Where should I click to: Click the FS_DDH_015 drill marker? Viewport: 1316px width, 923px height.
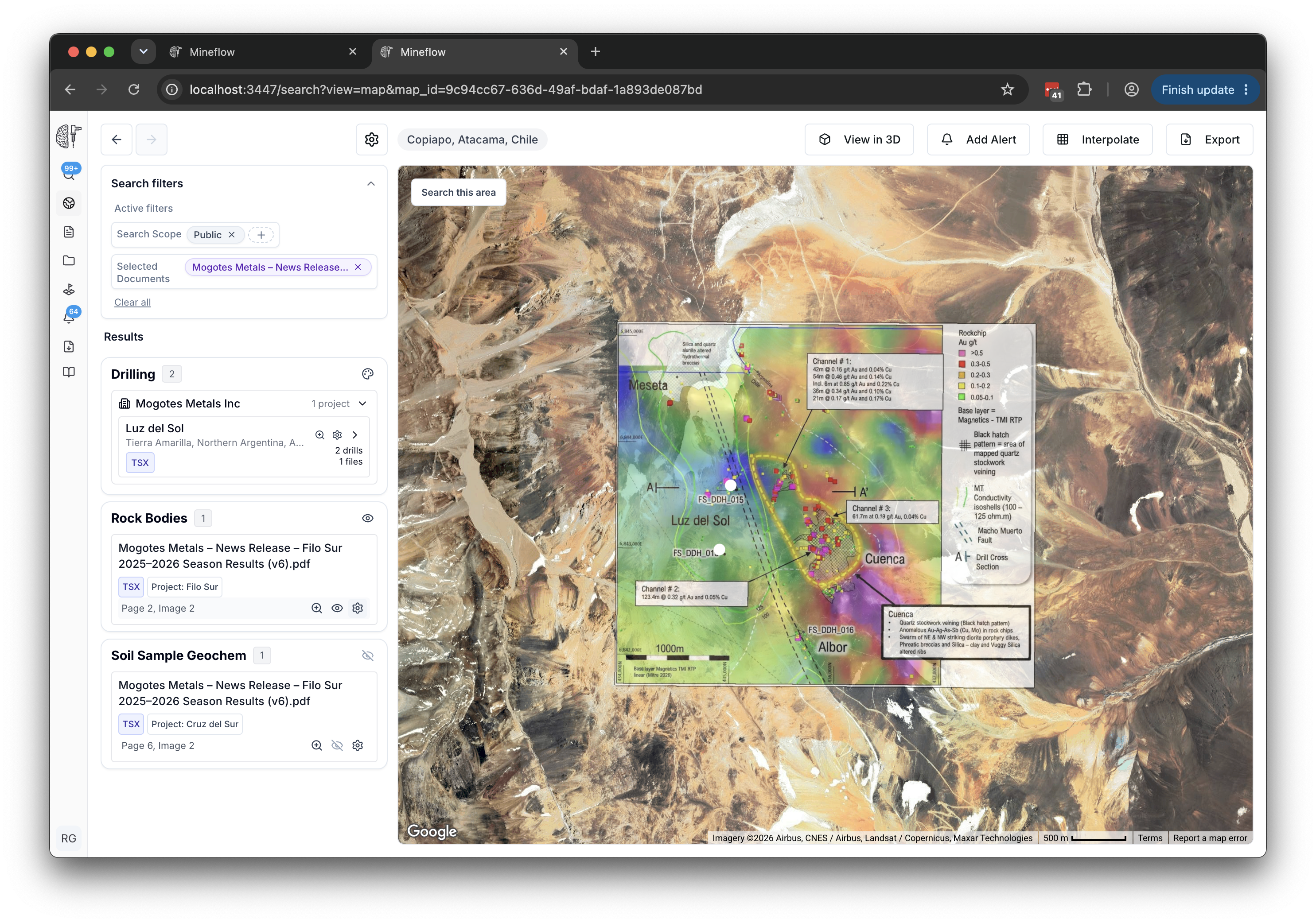pyautogui.click(x=730, y=485)
